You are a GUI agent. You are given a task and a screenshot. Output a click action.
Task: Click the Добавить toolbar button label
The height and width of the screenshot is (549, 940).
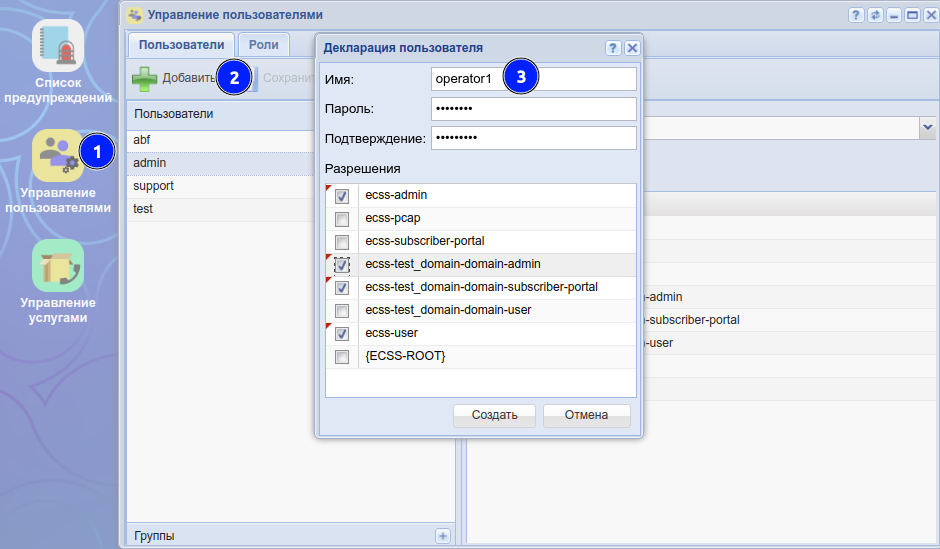click(x=189, y=78)
